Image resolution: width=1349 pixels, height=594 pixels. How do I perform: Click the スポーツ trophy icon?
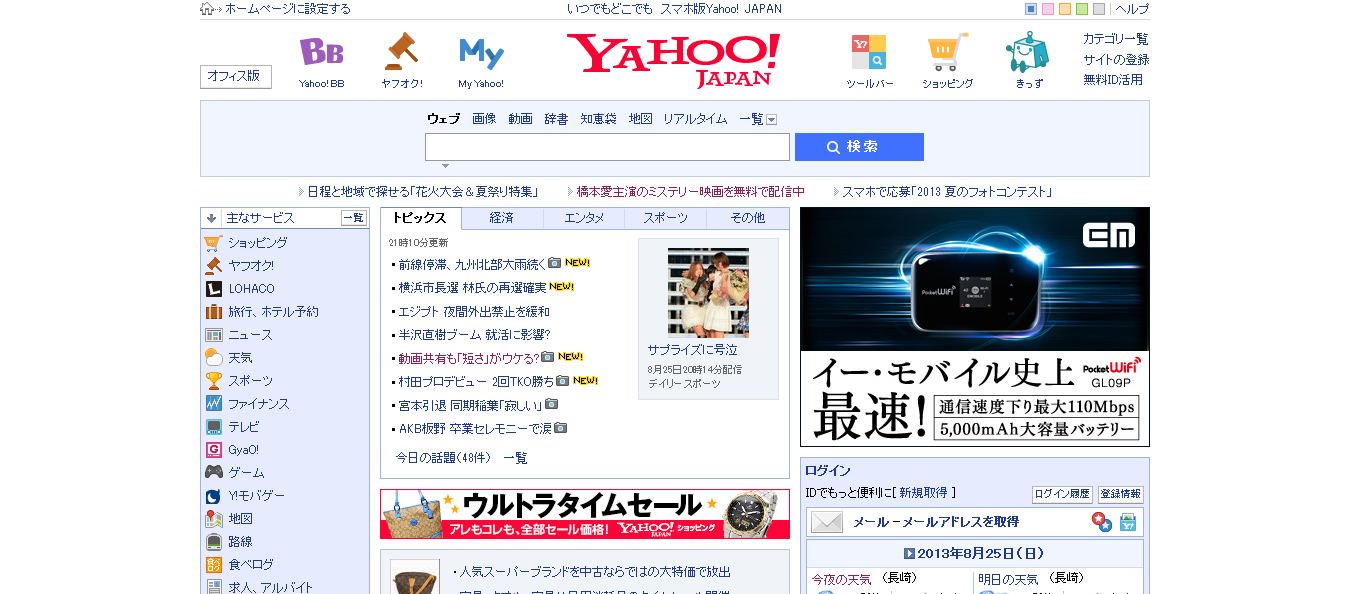coord(213,380)
